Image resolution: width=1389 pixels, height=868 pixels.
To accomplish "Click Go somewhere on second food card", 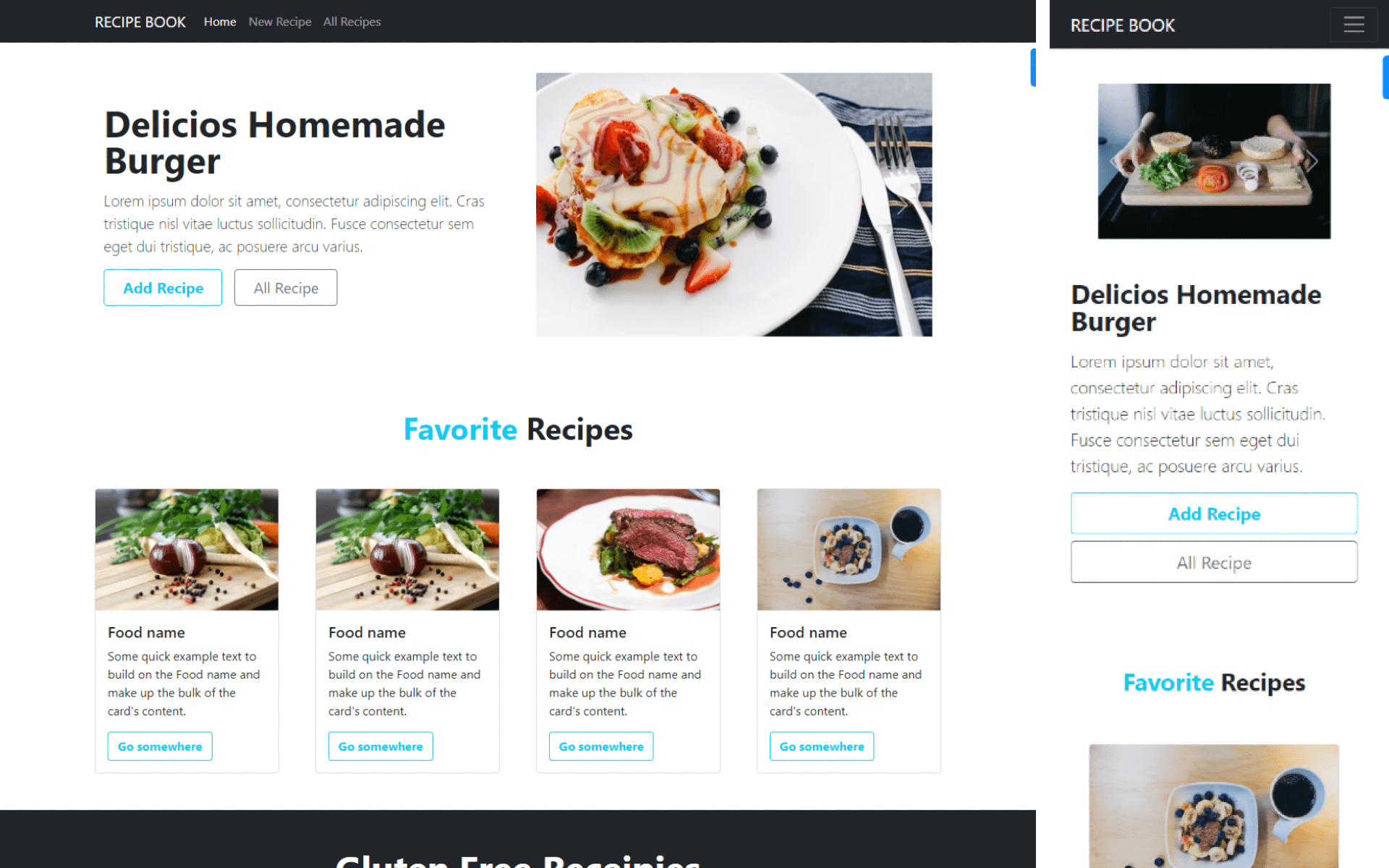I will coord(381,746).
